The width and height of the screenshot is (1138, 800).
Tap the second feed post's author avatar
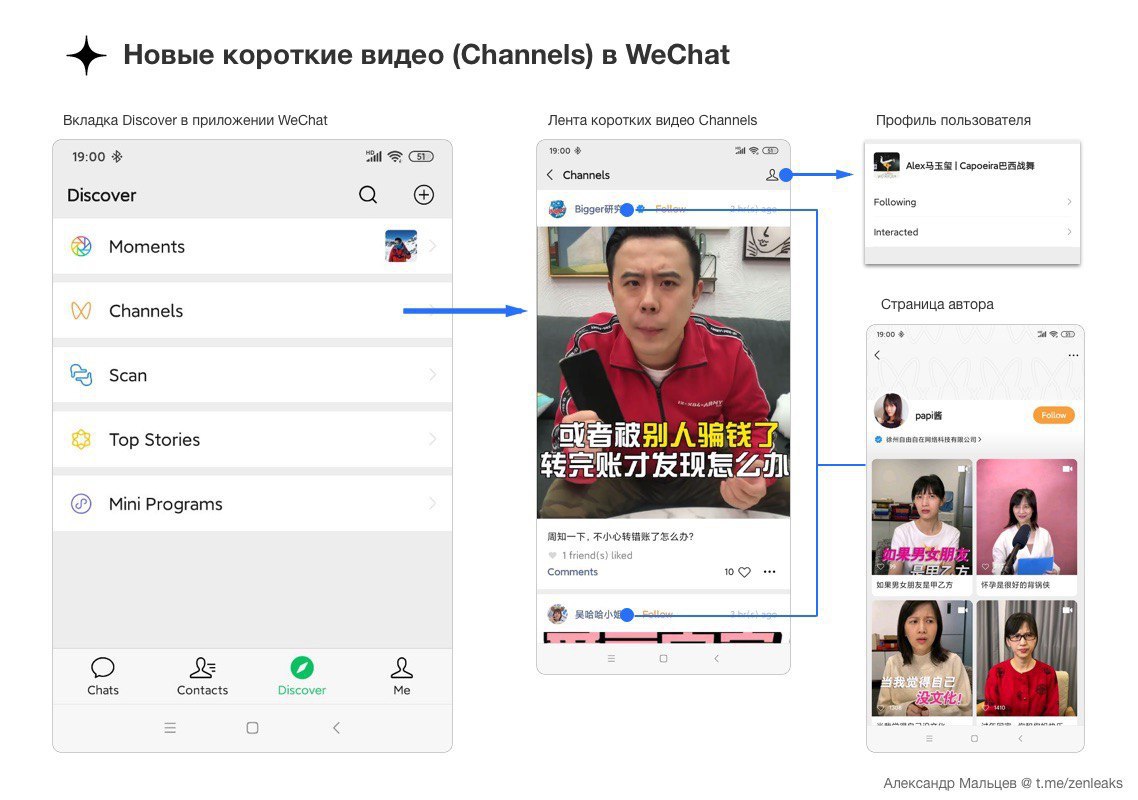tap(557, 614)
